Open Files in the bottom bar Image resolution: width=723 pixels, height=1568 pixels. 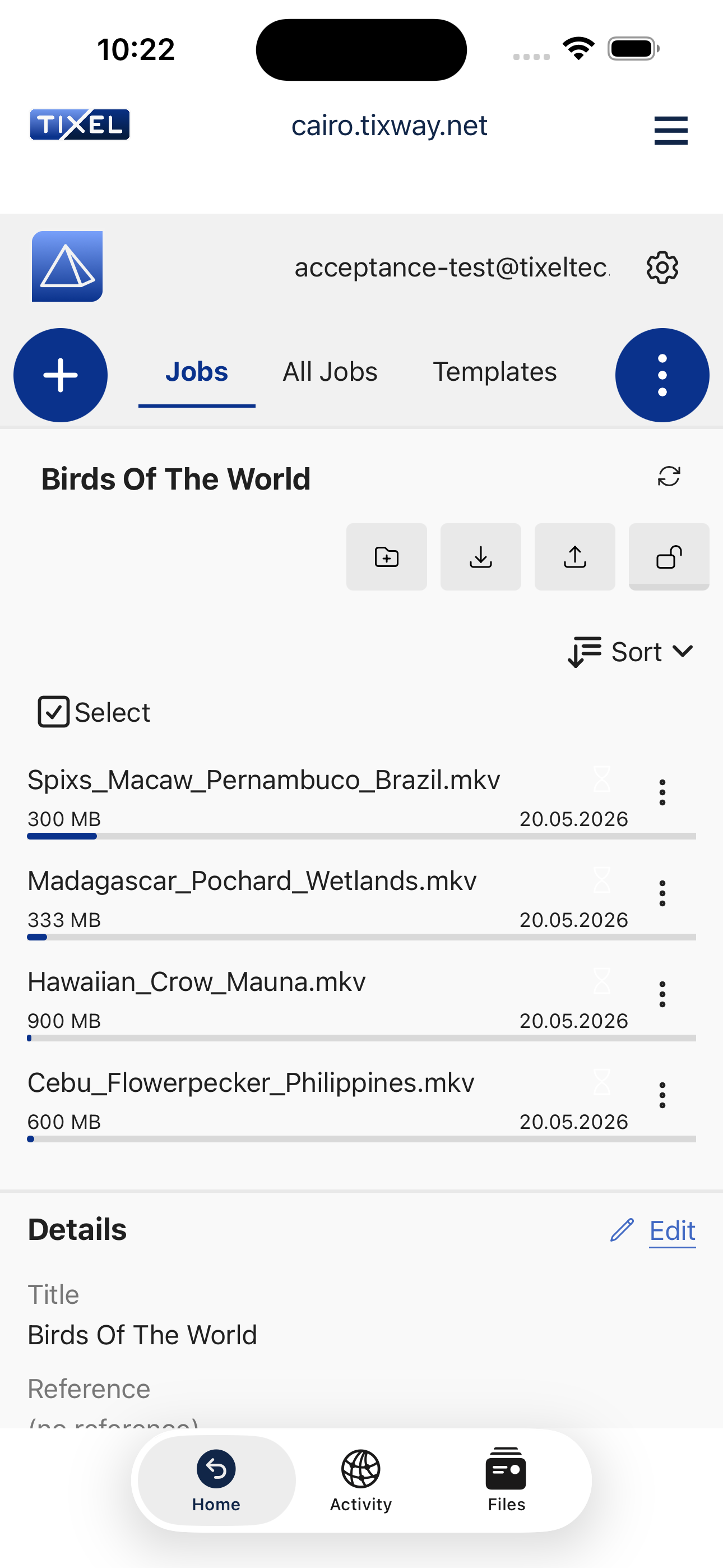tap(506, 1480)
